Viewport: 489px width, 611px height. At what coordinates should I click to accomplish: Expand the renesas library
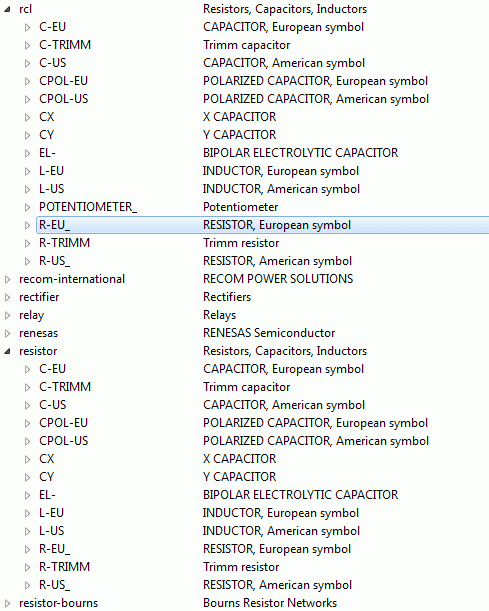pyautogui.click(x=7, y=334)
